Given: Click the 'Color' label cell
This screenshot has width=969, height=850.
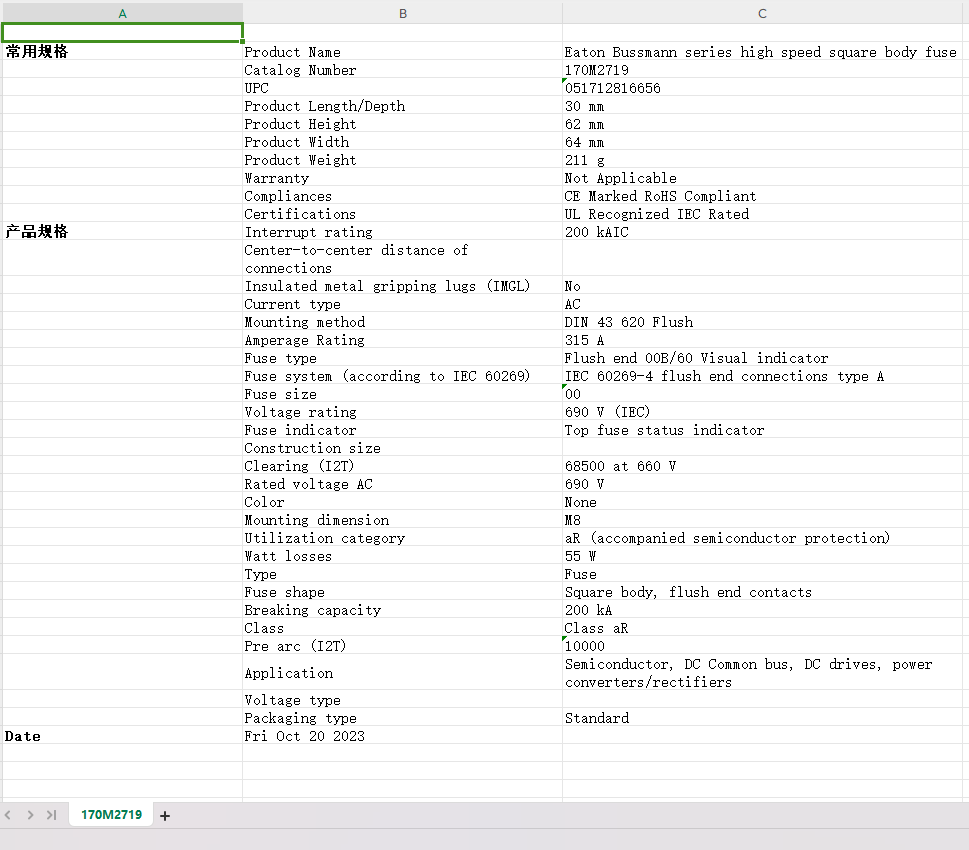Looking at the screenshot, I should tap(402, 501).
